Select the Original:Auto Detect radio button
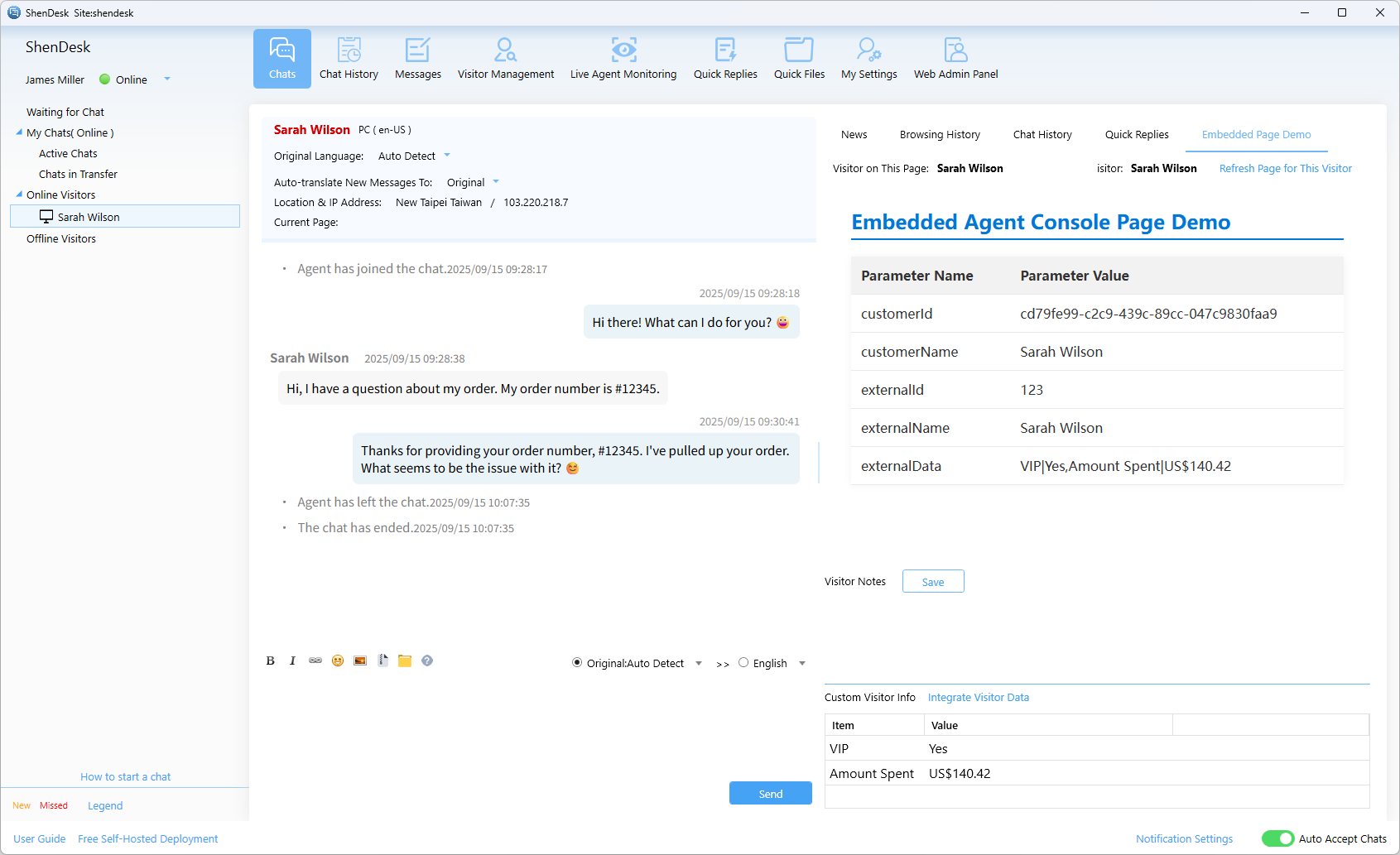The width and height of the screenshot is (1400, 855). [x=577, y=663]
